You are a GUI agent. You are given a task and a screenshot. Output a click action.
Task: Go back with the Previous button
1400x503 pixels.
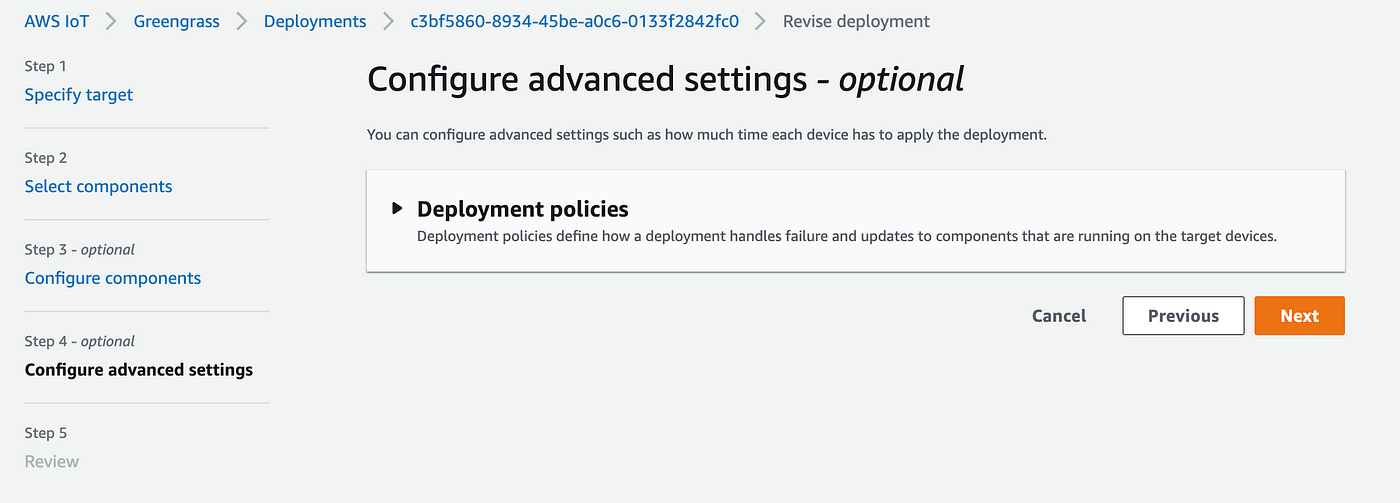1183,315
